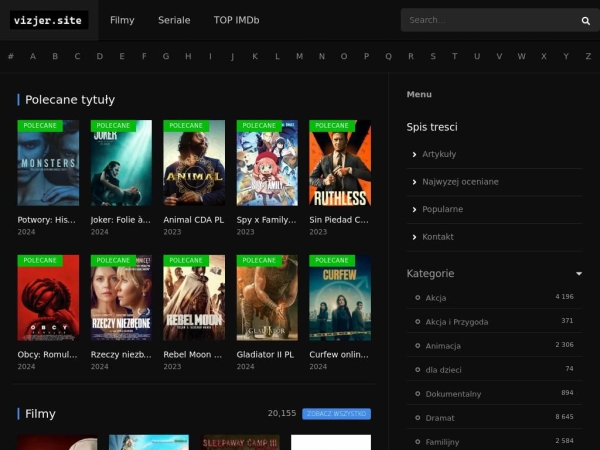Open the Animal poster thumbnail
600x450 pixels.
tap(194, 163)
